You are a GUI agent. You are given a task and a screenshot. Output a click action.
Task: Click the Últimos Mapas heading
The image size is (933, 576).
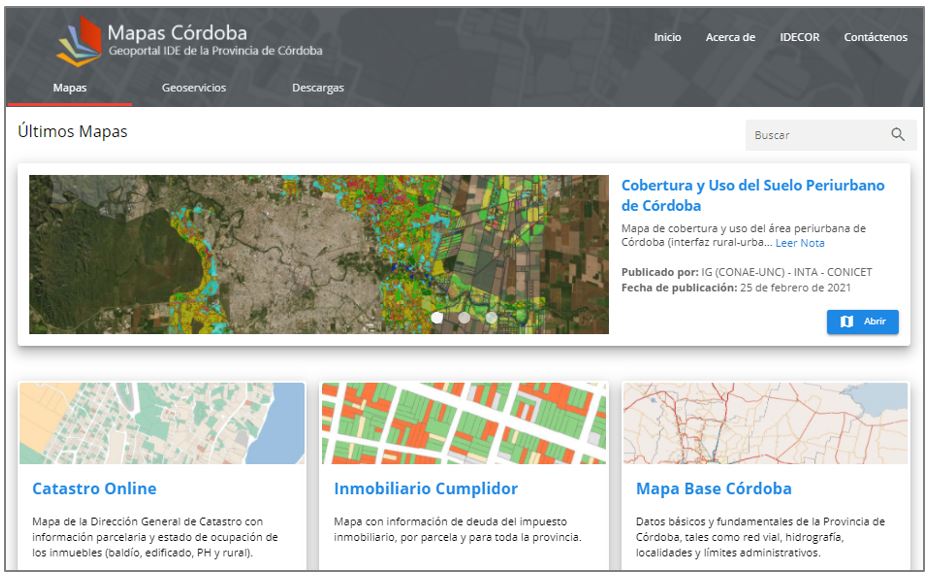(73, 132)
